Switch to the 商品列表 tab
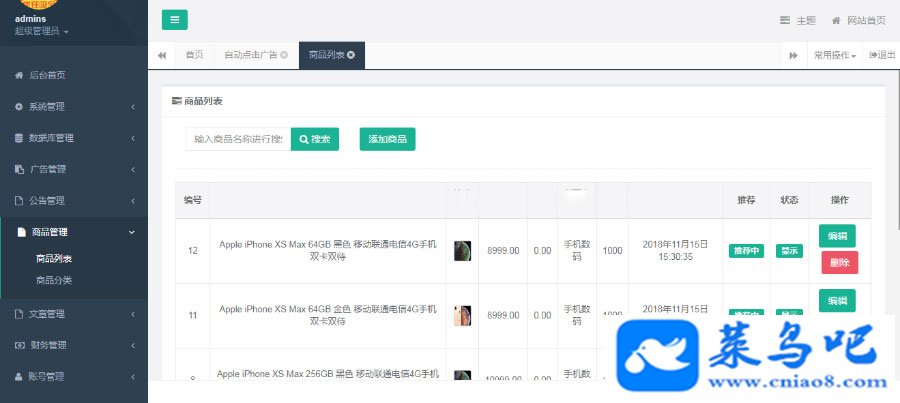 pyautogui.click(x=326, y=55)
